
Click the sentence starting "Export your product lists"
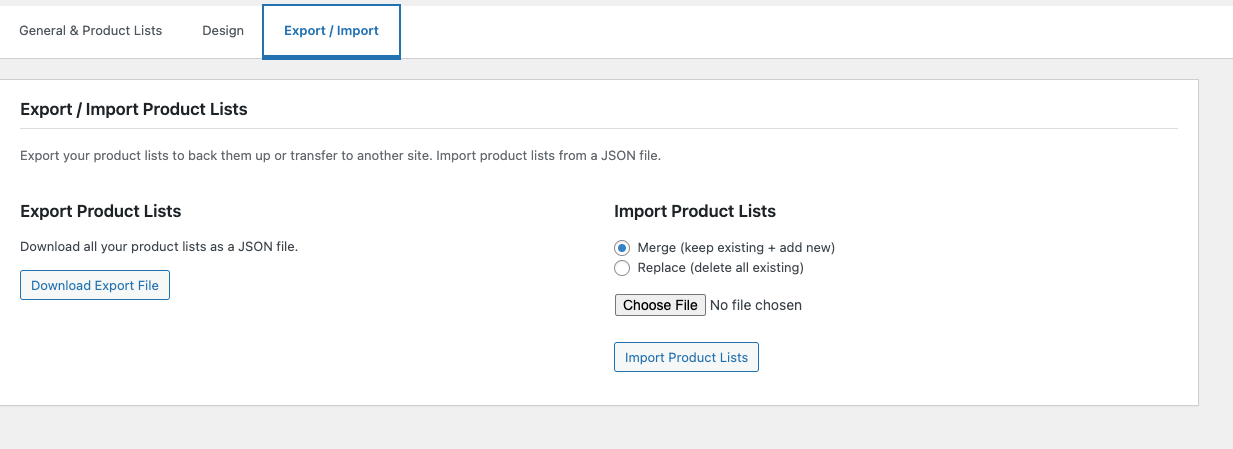coord(225,156)
